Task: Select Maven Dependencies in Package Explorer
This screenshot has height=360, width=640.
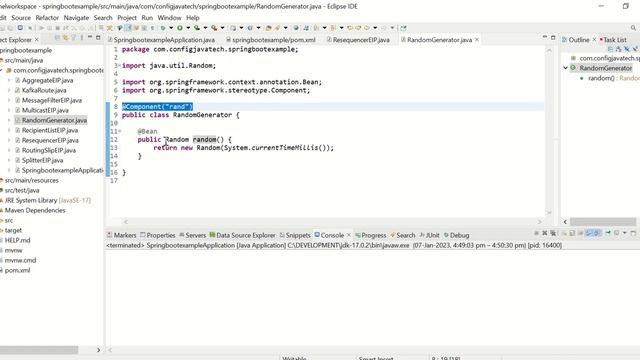Action: (x=35, y=210)
